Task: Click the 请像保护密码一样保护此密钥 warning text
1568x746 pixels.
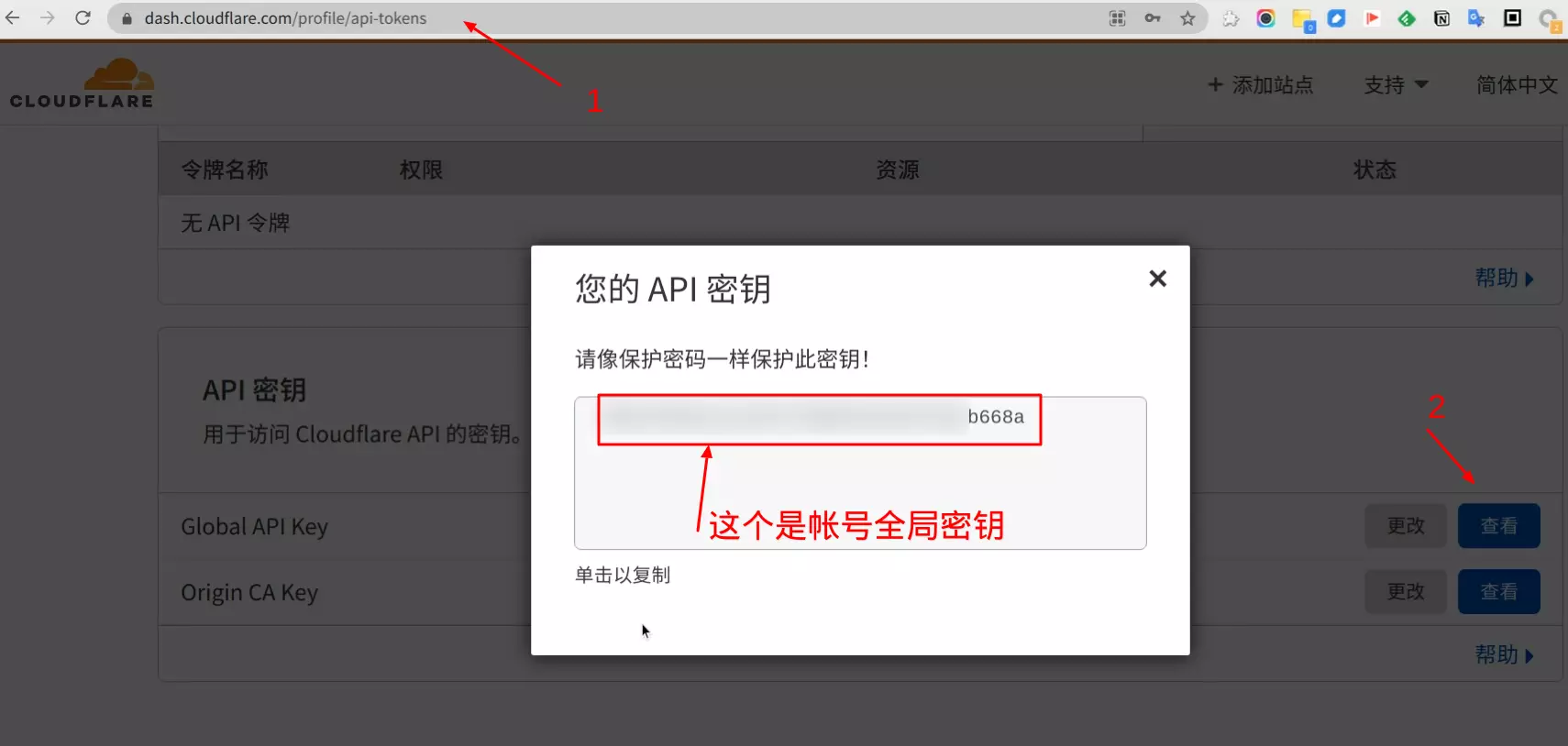Action: pyautogui.click(x=722, y=359)
